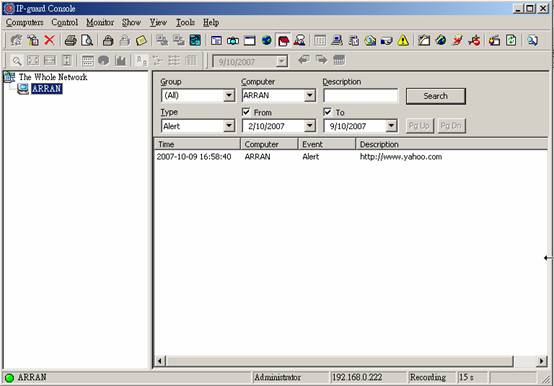Open the Monitor menu
Screen dimensions: 554x386
tap(100, 22)
